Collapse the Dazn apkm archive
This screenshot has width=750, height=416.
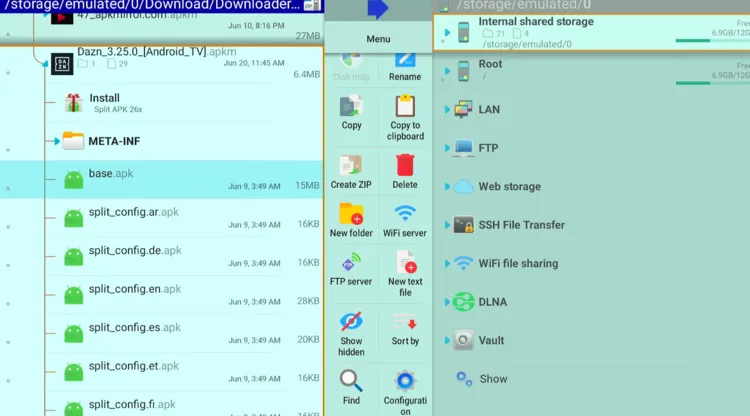[44, 64]
